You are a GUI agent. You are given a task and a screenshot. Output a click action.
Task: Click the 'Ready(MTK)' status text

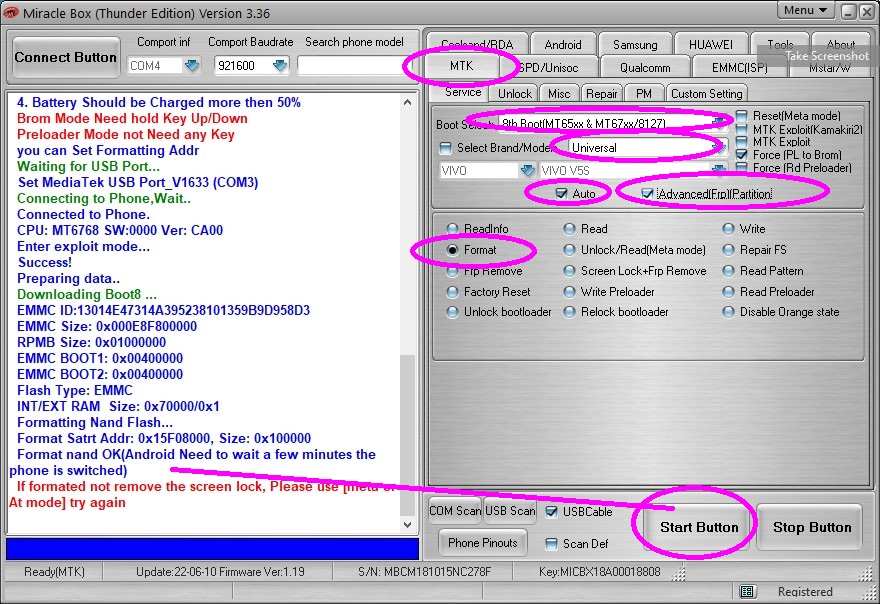(54, 571)
